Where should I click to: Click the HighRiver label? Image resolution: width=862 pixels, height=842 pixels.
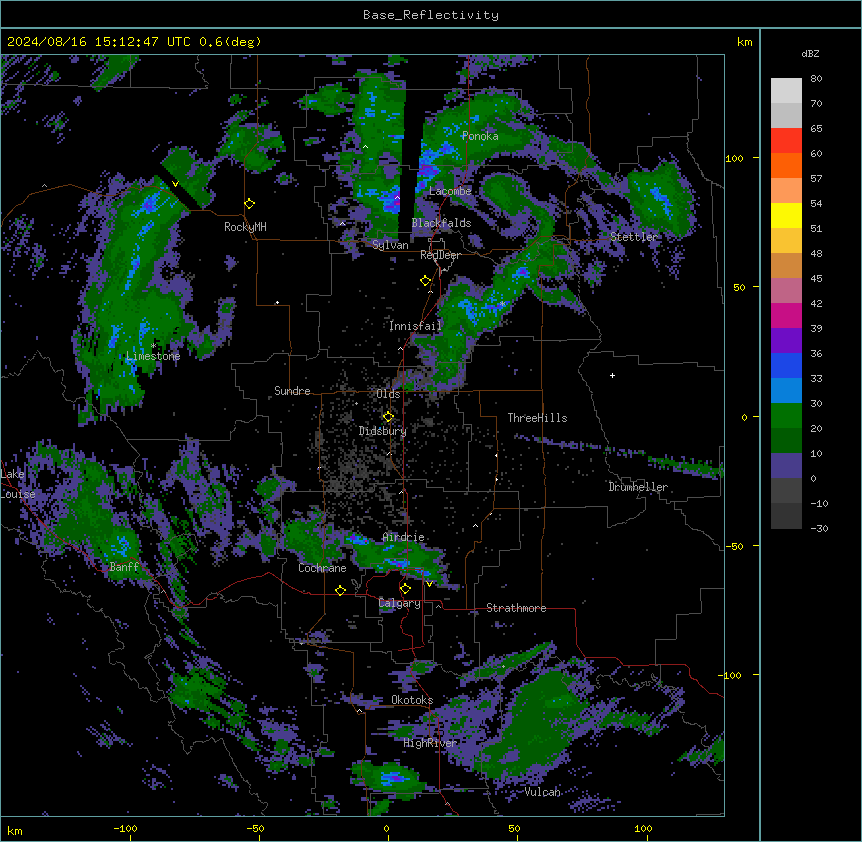(430, 743)
